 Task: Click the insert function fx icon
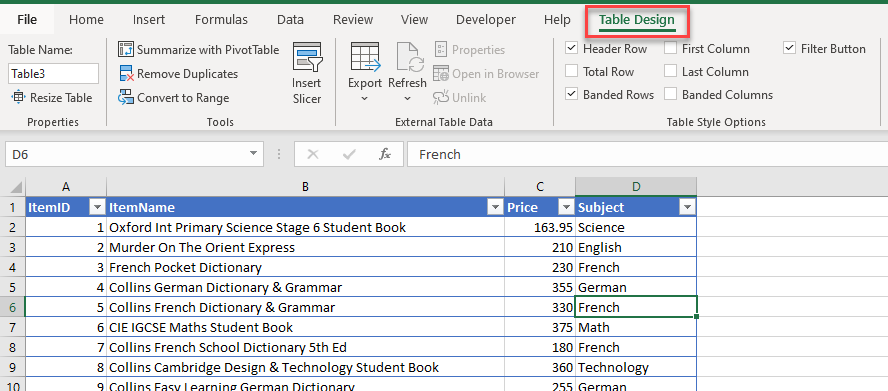click(385, 154)
